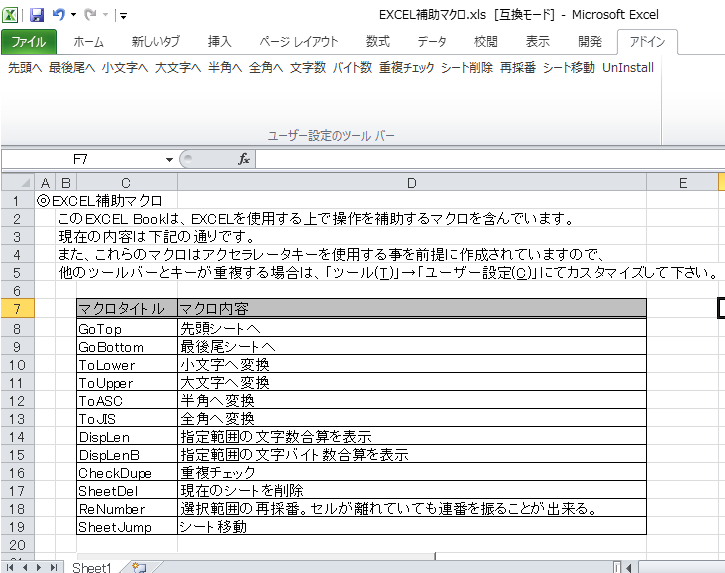Click the Redo arrow icon
Viewport: 725px width, 573px height.
[90, 15]
